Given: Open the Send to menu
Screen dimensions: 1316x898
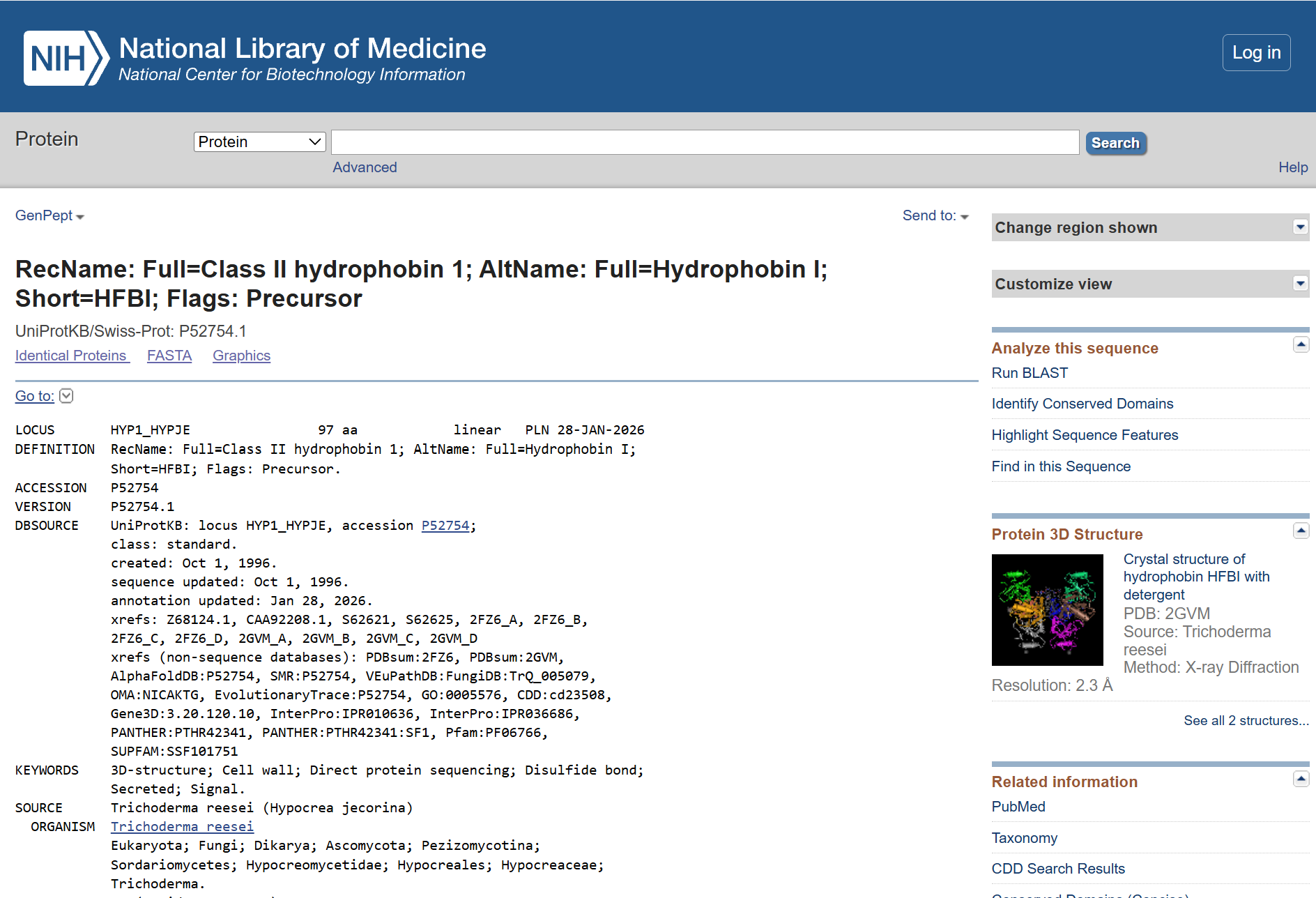Looking at the screenshot, I should tap(935, 216).
